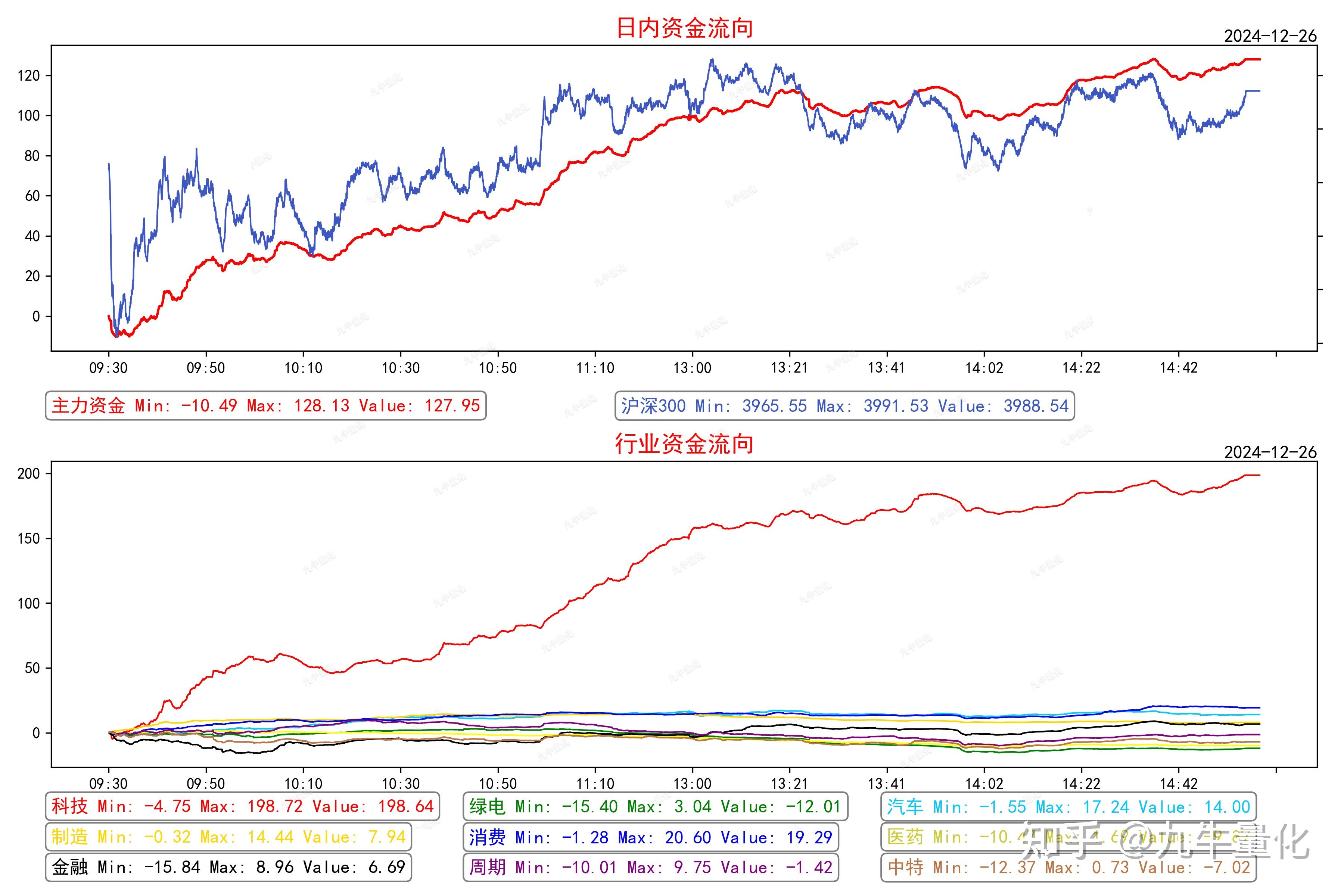Click the 10:10 time label under the 日内资金流向 chart
Viewport: 1344px width, 896px height.
coord(304,368)
